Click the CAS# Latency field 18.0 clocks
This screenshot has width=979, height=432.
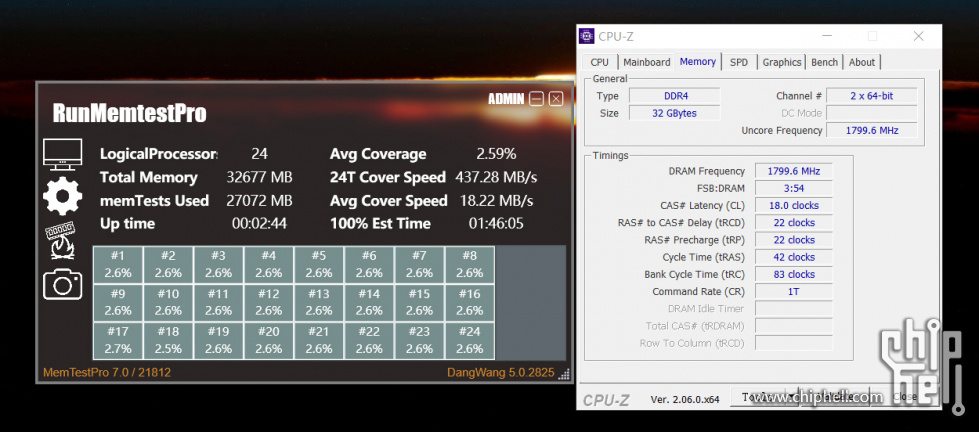794,205
